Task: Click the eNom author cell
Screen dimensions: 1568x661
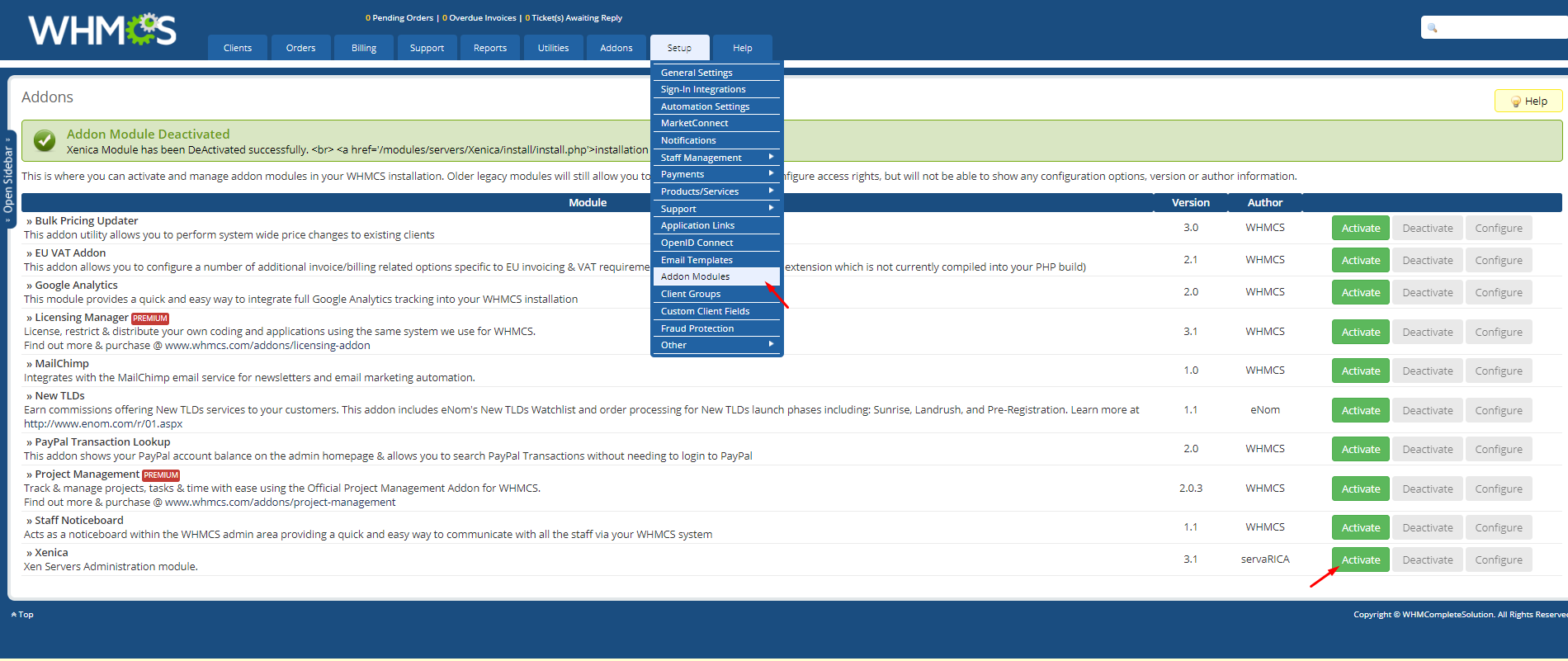Action: coord(1265,409)
